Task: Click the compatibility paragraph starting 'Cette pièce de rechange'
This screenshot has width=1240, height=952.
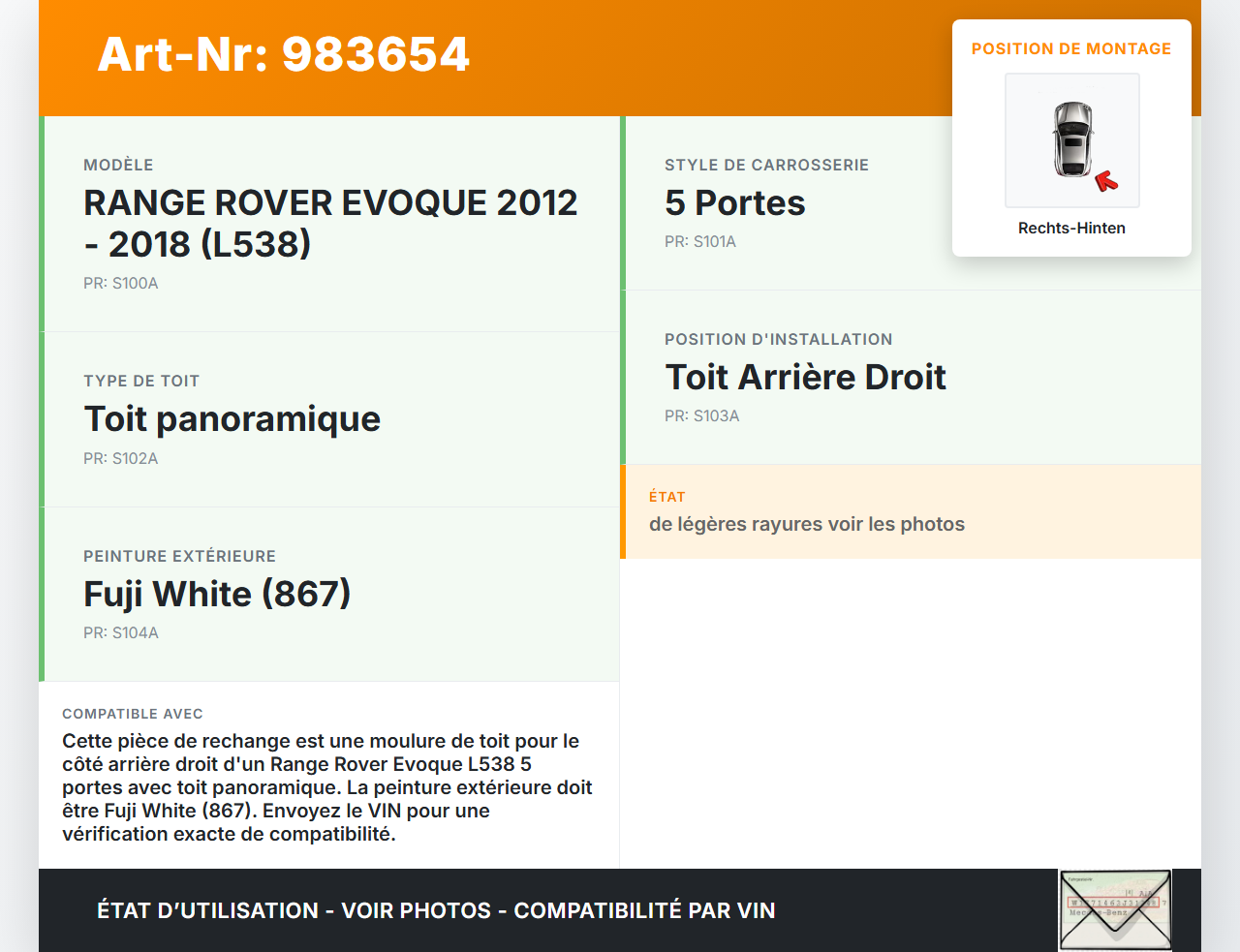Action: point(327,787)
